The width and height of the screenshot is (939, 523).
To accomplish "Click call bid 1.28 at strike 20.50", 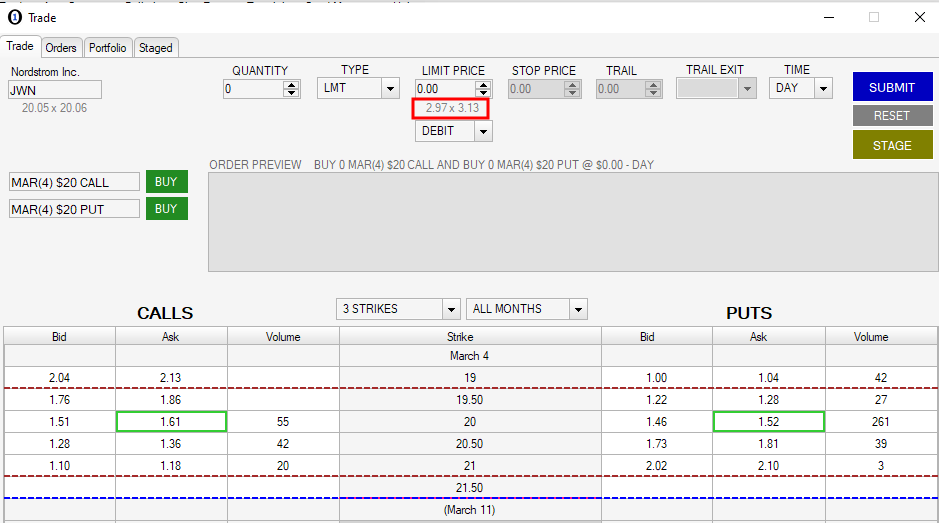I will [59, 444].
